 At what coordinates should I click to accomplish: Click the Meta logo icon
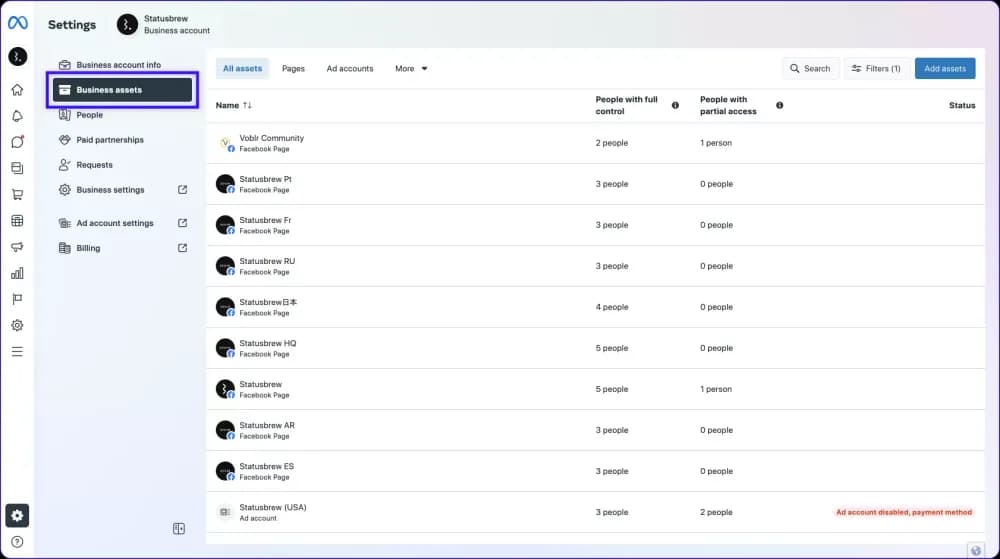(17, 24)
